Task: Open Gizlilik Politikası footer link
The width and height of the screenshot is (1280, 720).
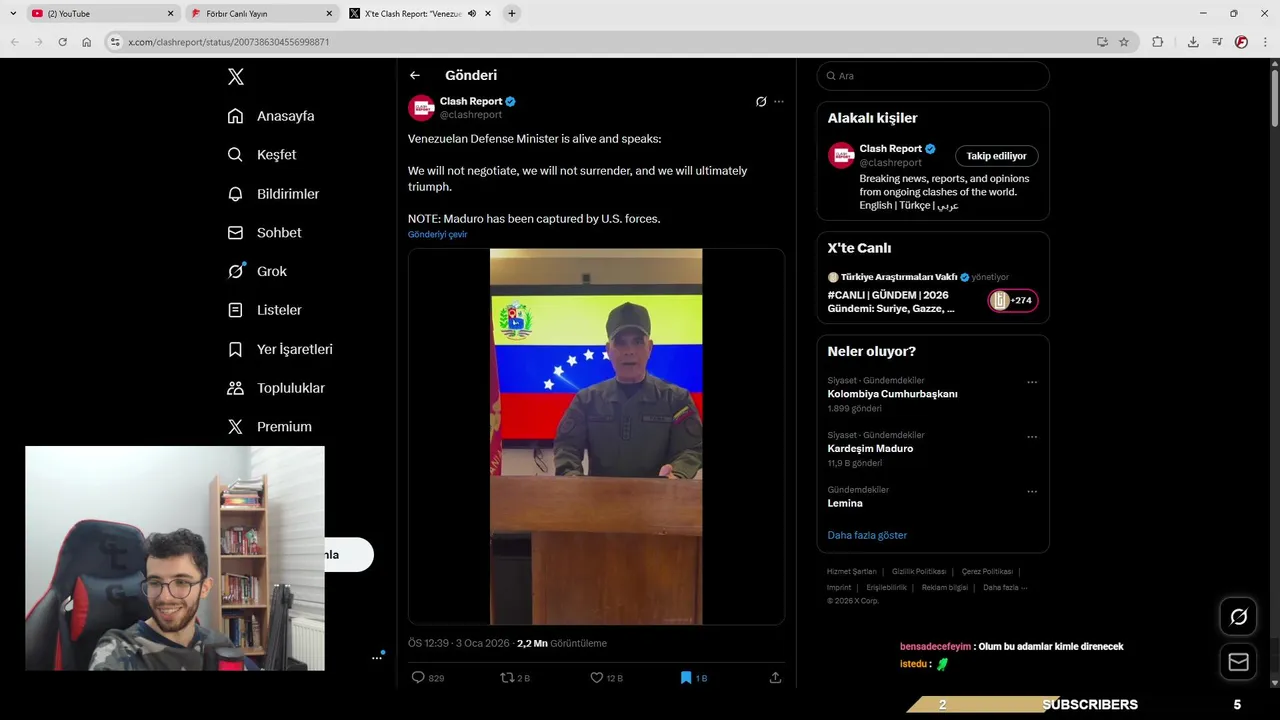Action: point(919,572)
